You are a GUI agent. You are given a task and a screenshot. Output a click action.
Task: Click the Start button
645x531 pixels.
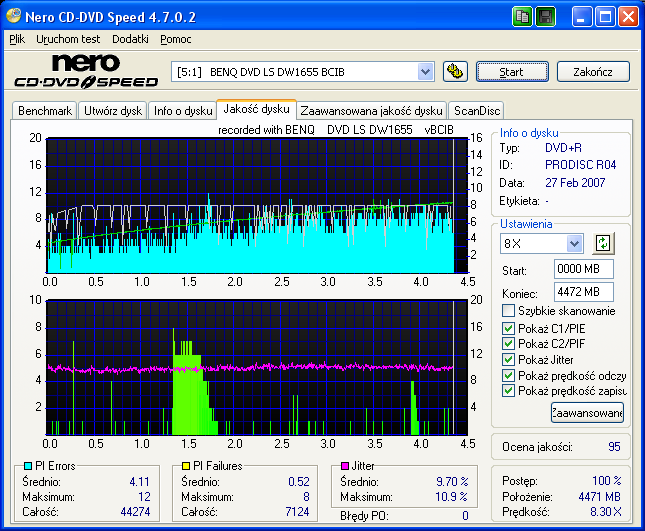512,72
